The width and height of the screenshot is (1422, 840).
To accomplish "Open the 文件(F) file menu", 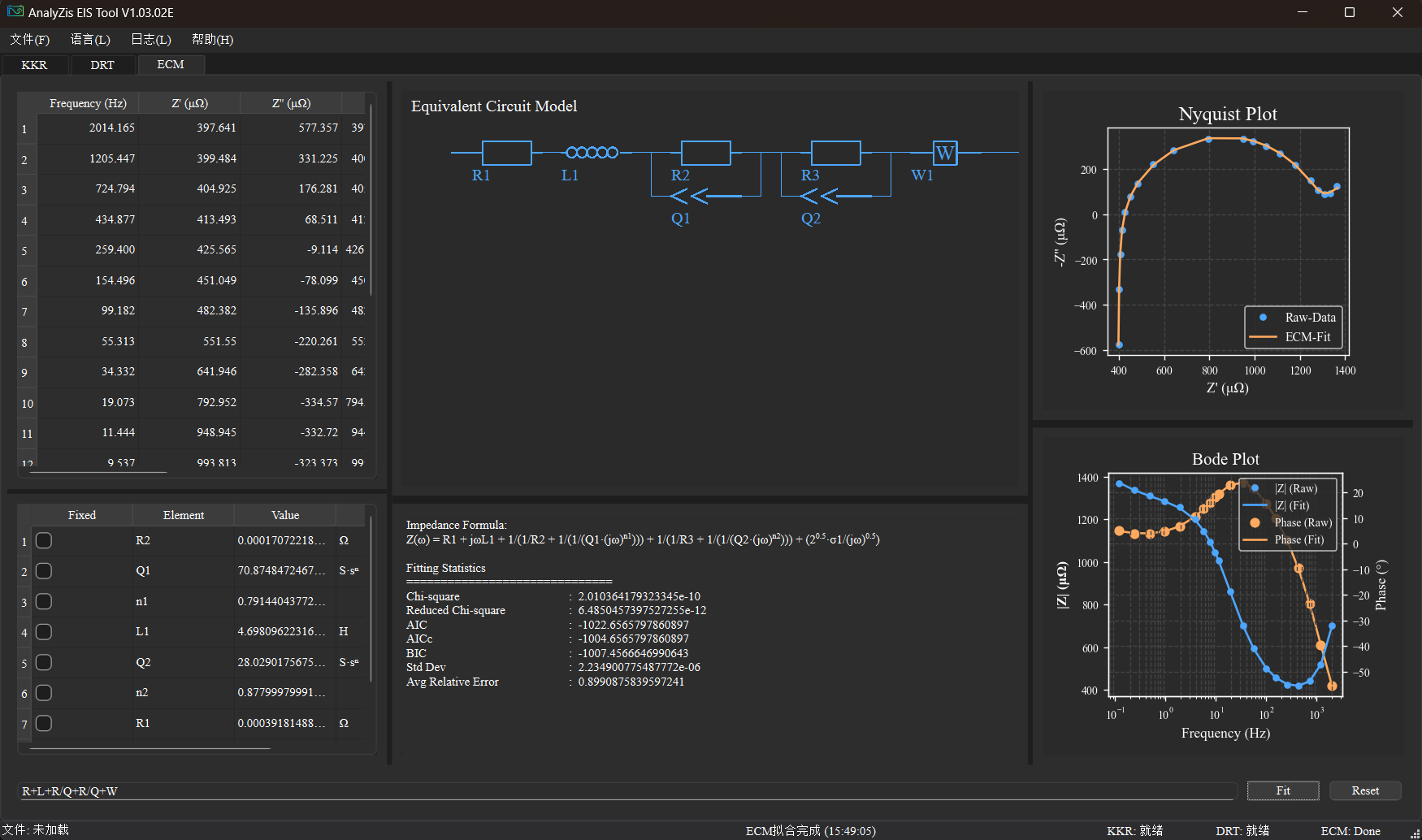I will (x=30, y=40).
